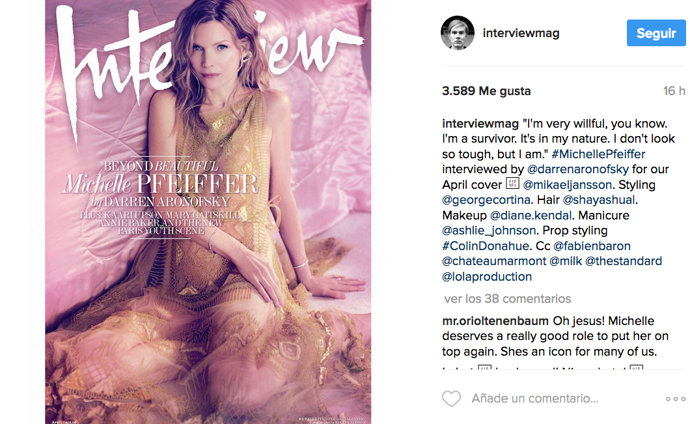Open the #MichellePfeiffer hashtag
This screenshot has width=690, height=424.
[598, 154]
